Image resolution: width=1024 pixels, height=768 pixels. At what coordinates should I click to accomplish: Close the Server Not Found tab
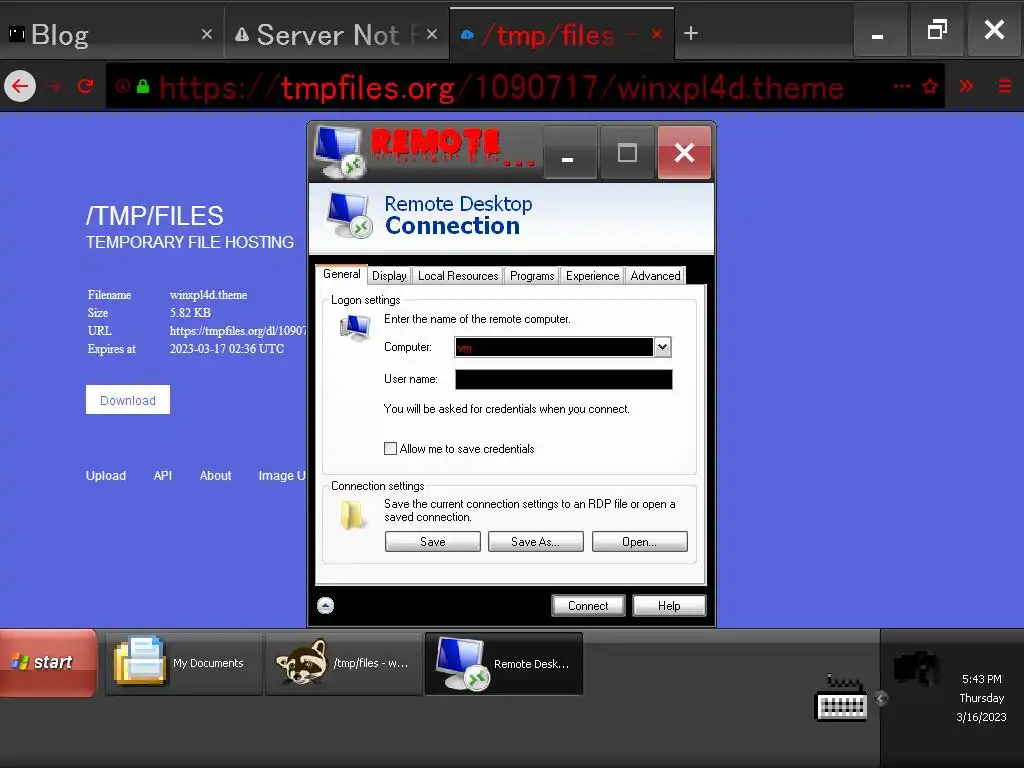432,34
